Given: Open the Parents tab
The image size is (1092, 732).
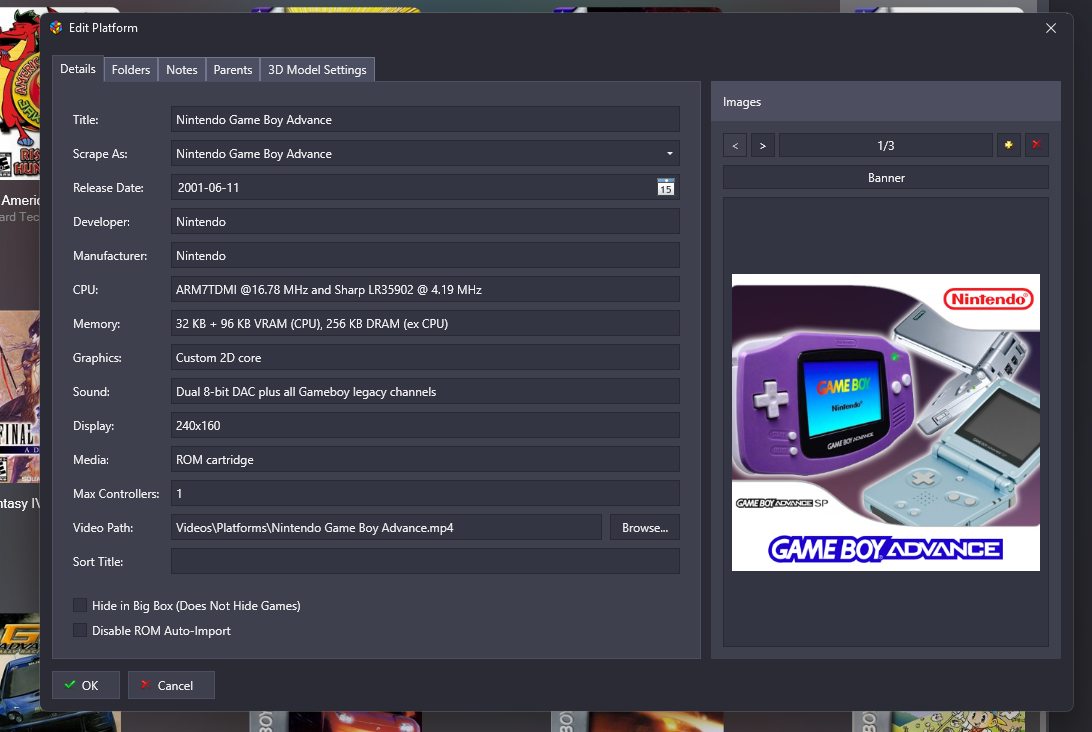Looking at the screenshot, I should (233, 70).
